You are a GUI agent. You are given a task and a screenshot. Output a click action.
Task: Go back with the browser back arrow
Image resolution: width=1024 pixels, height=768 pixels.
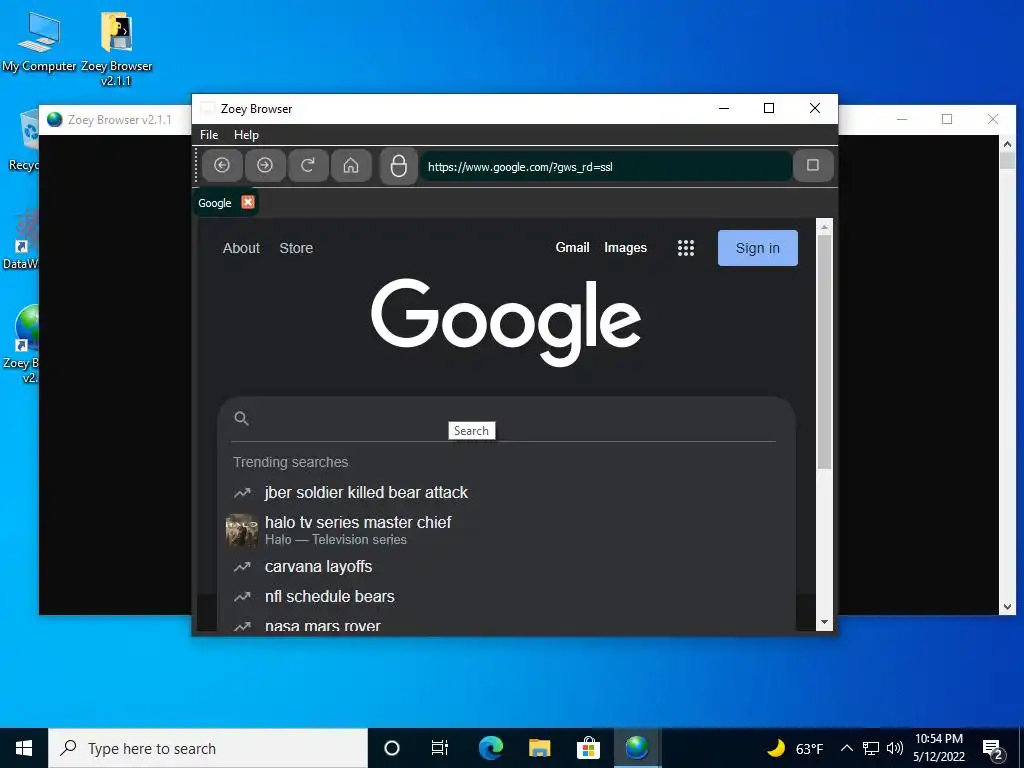222,165
